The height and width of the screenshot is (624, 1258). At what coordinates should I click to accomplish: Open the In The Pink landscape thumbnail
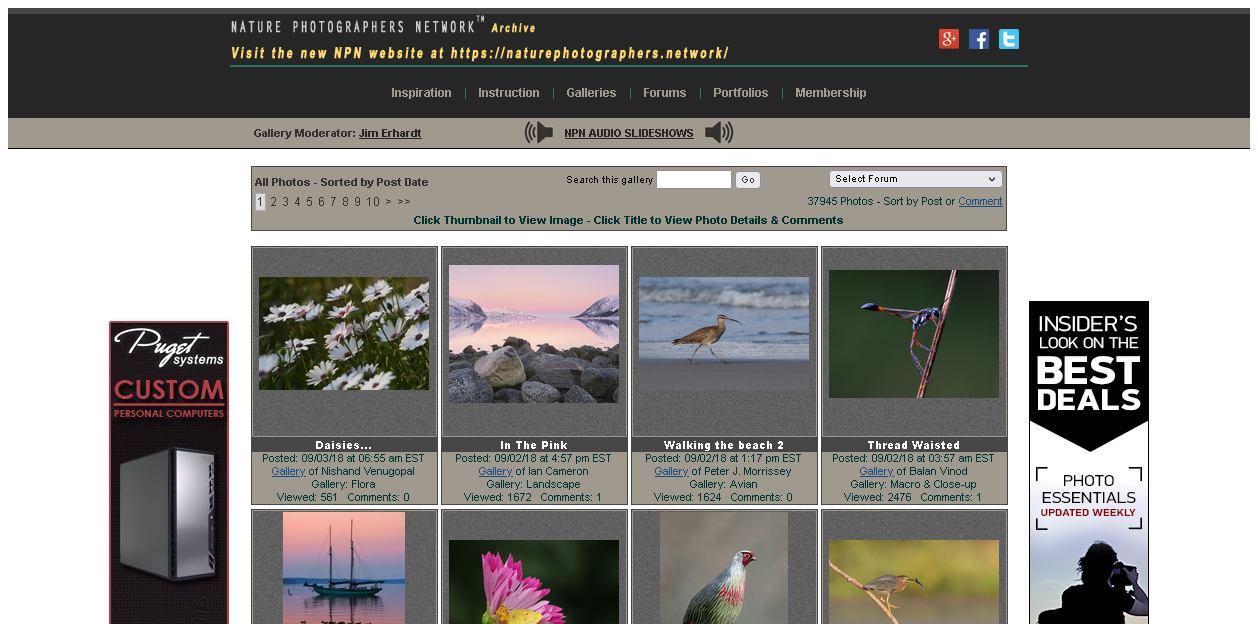[534, 333]
